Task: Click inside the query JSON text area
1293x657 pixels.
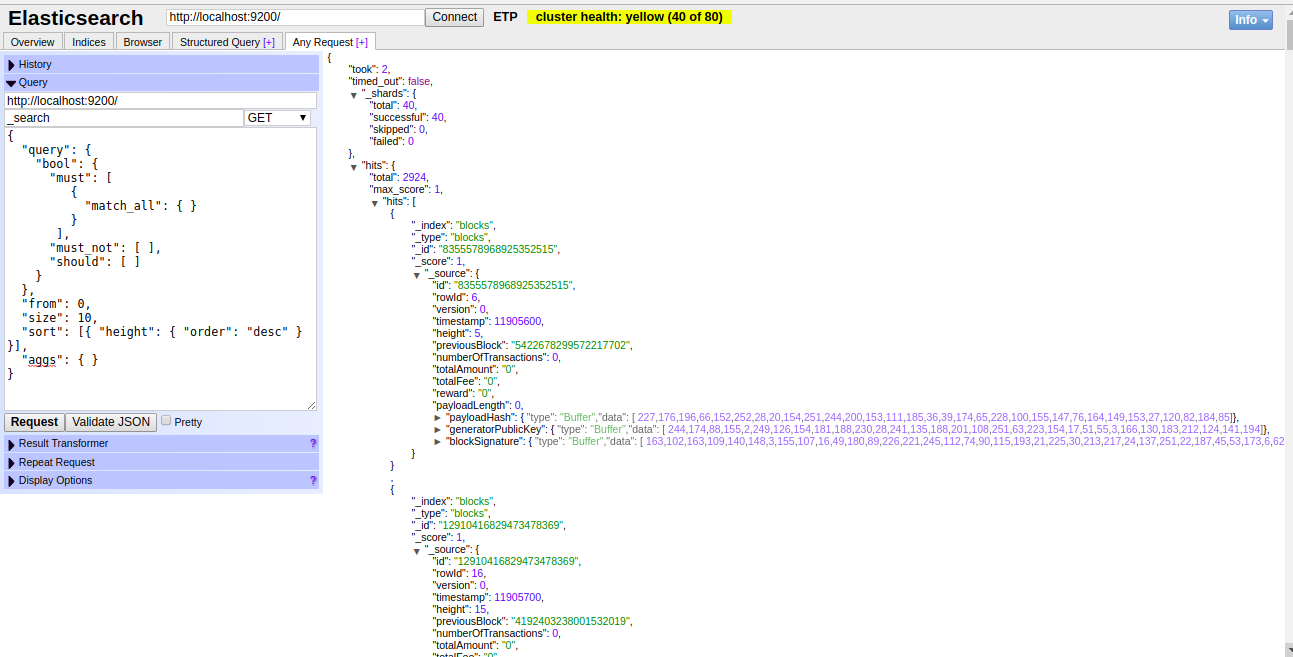Action: [160, 268]
